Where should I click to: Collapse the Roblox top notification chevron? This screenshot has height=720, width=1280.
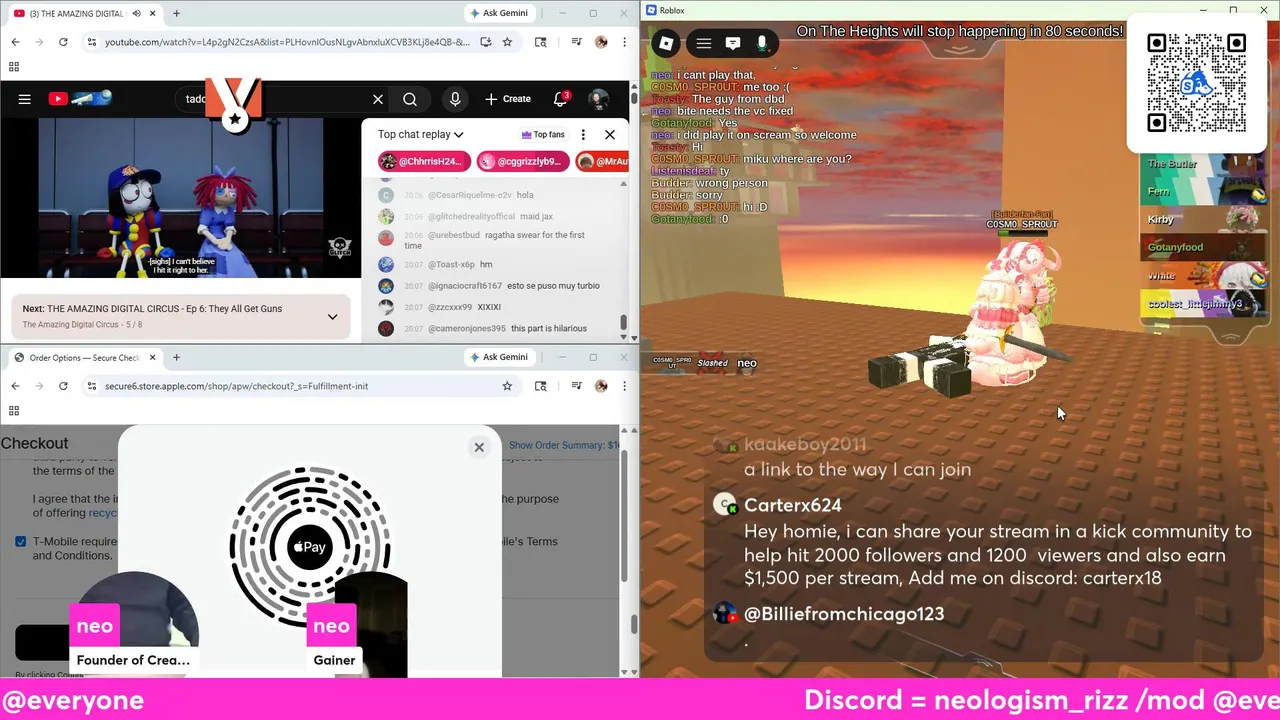pyautogui.click(x=959, y=48)
